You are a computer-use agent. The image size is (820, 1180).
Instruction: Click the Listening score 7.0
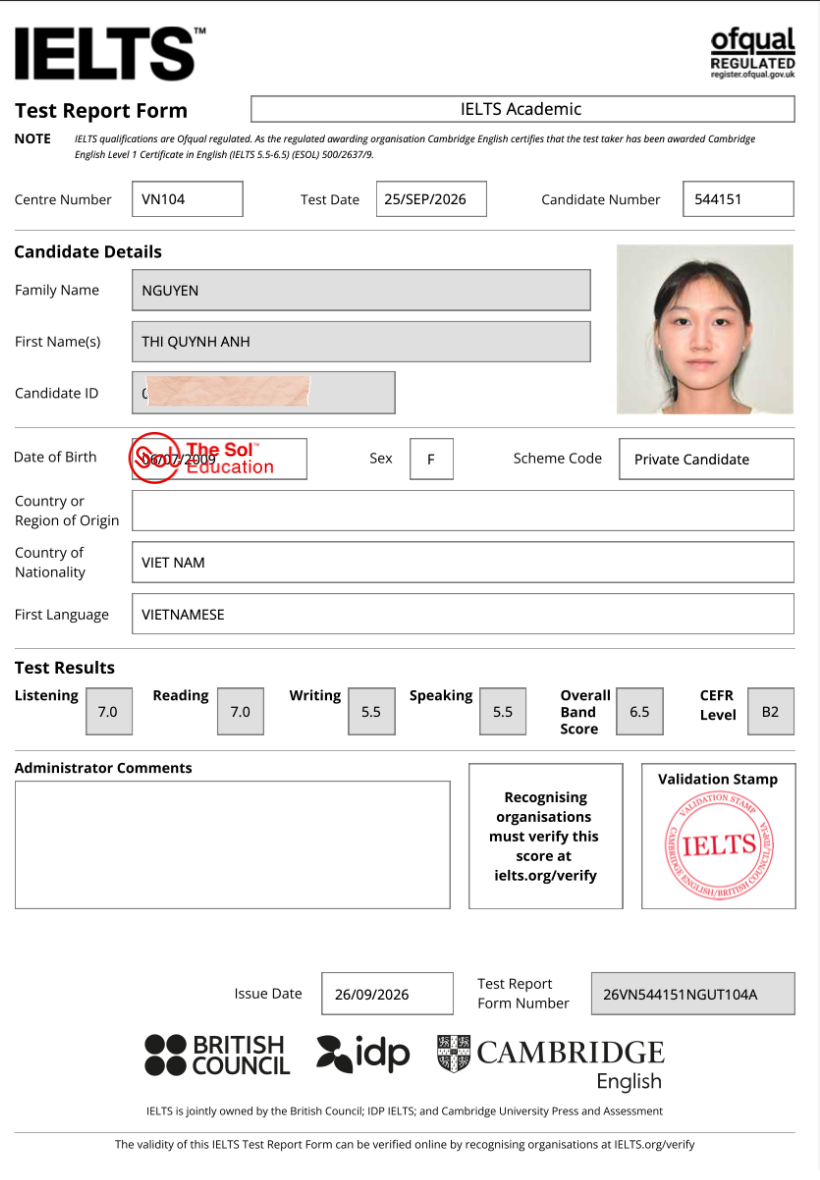click(x=108, y=711)
